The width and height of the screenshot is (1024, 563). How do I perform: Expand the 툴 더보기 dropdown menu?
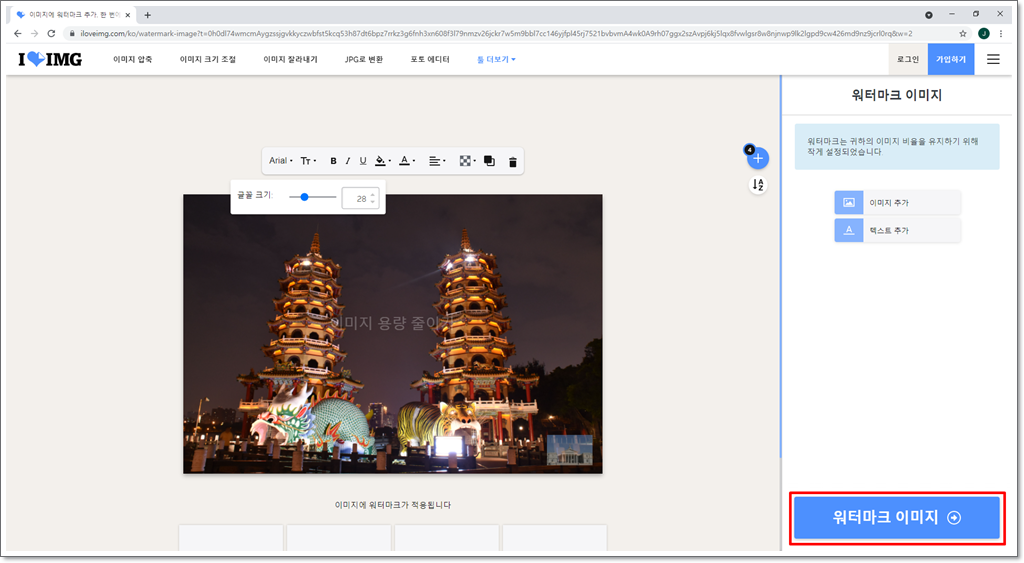(x=496, y=59)
